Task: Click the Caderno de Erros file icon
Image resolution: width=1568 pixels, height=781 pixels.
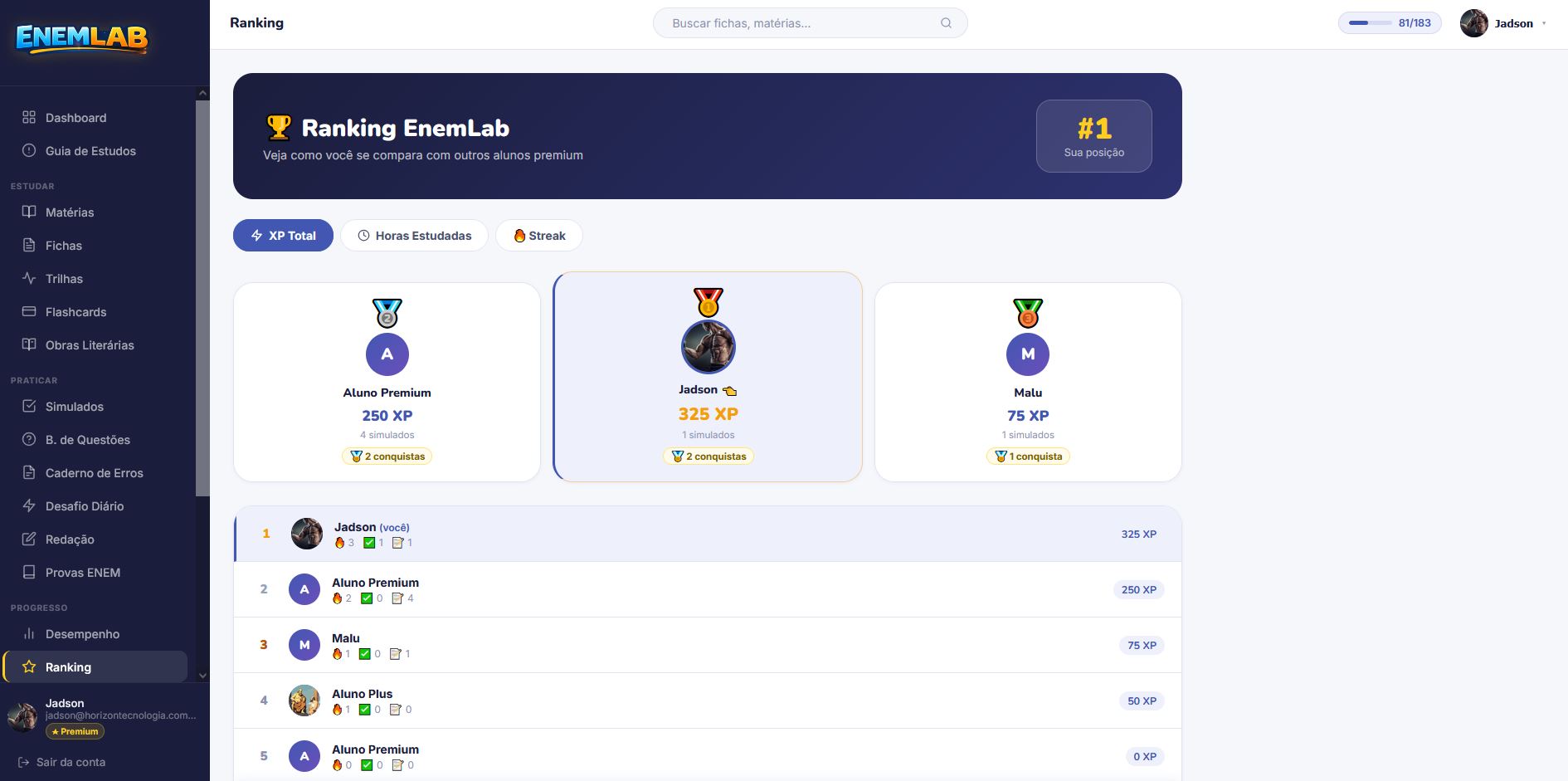Action: click(x=29, y=473)
